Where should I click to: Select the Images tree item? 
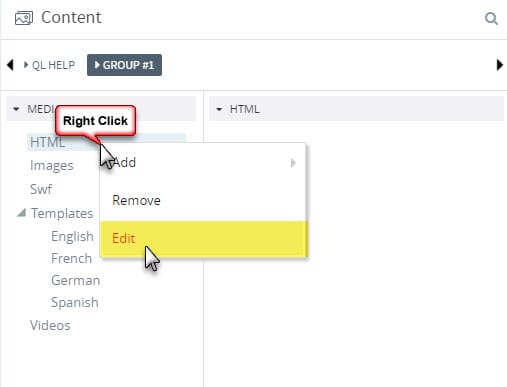52,165
